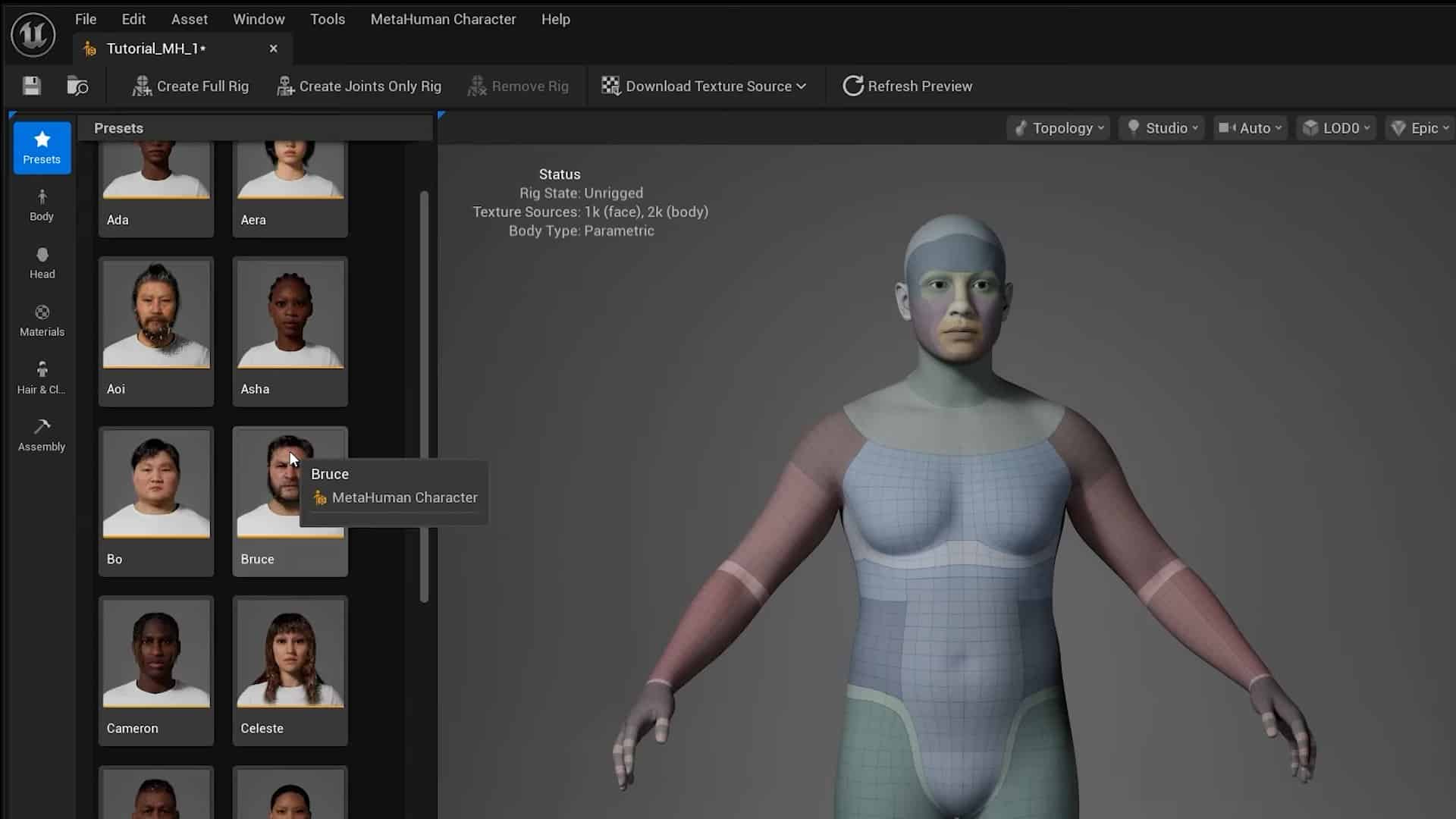
Task: Click the Create Full Rig button
Action: click(190, 86)
